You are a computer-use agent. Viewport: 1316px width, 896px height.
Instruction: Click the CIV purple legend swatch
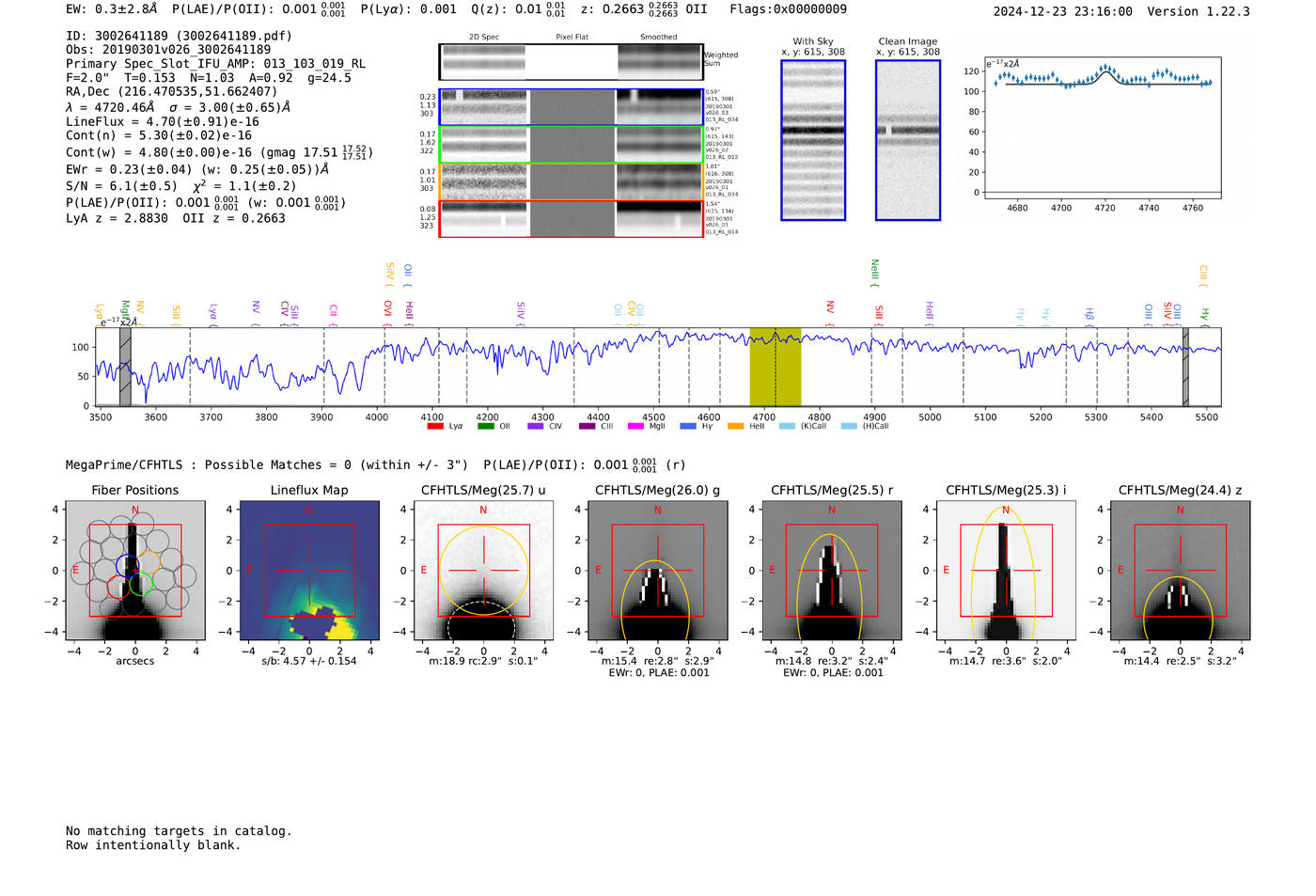coord(536,426)
